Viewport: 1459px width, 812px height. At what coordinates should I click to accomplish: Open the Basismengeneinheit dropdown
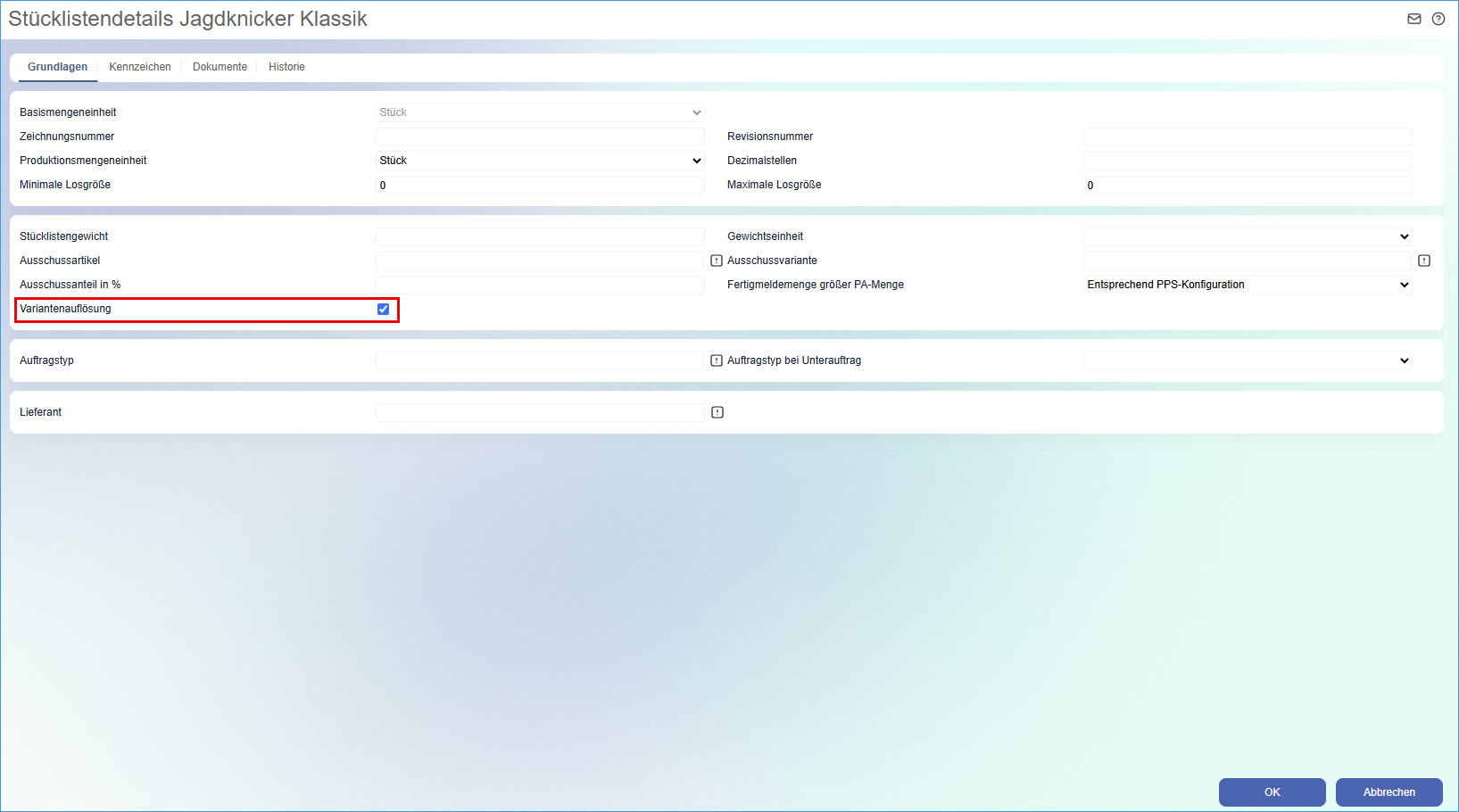pyautogui.click(x=540, y=112)
